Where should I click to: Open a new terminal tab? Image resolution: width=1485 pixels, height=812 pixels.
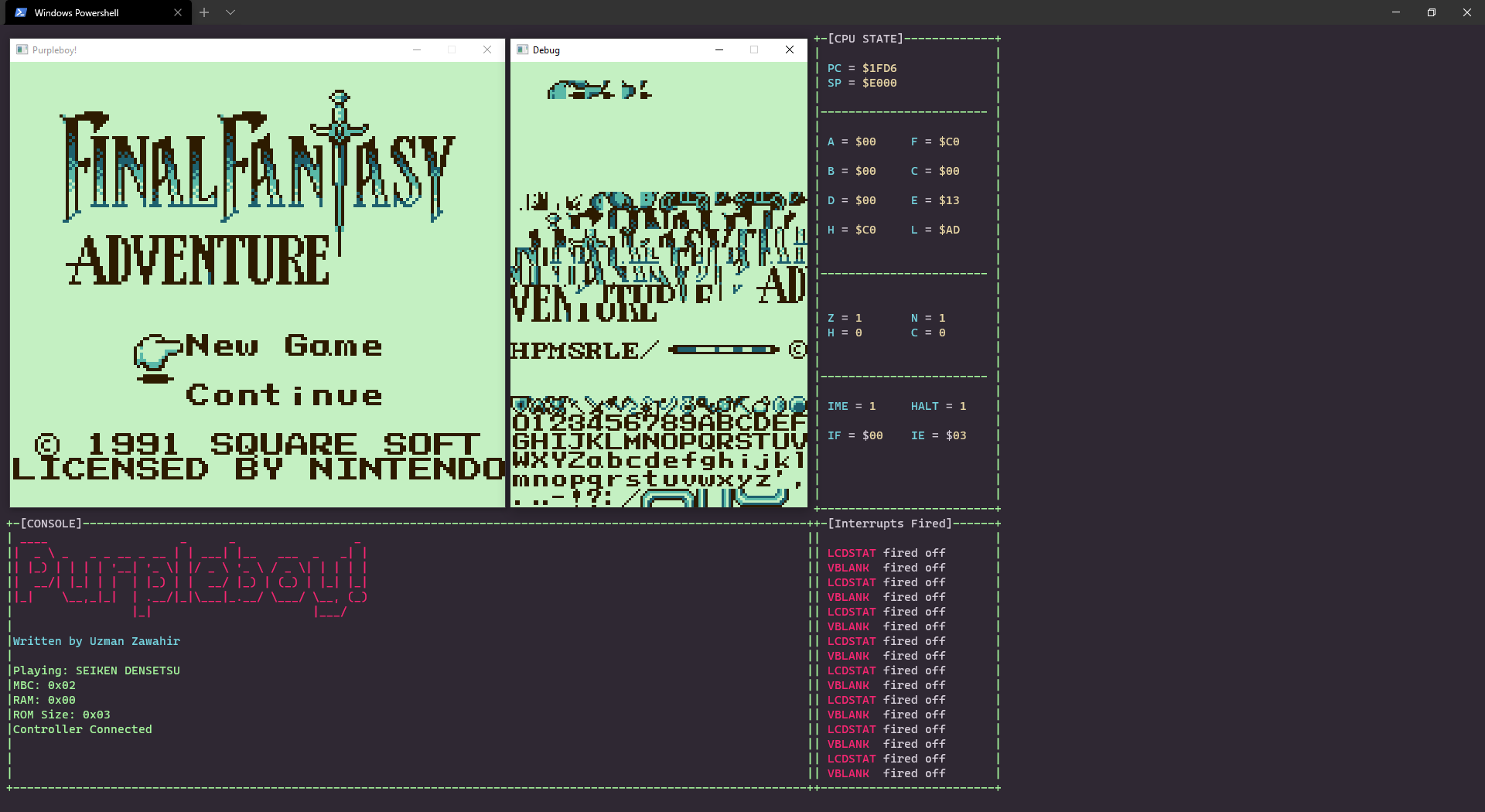[204, 12]
